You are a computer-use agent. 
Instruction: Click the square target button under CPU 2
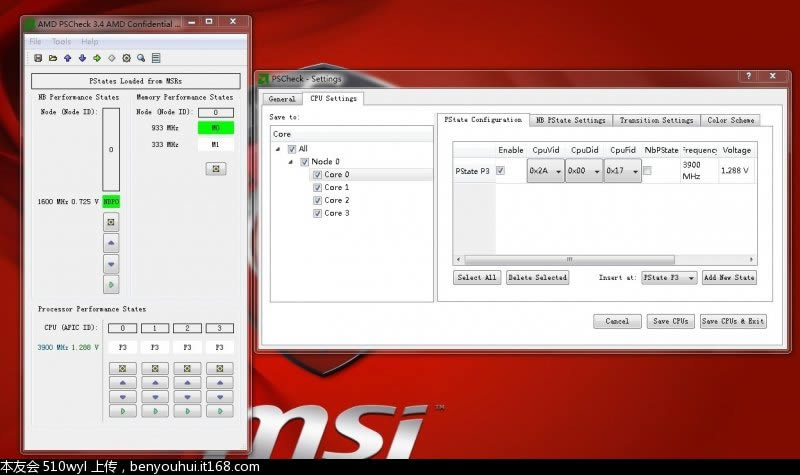tap(187, 368)
